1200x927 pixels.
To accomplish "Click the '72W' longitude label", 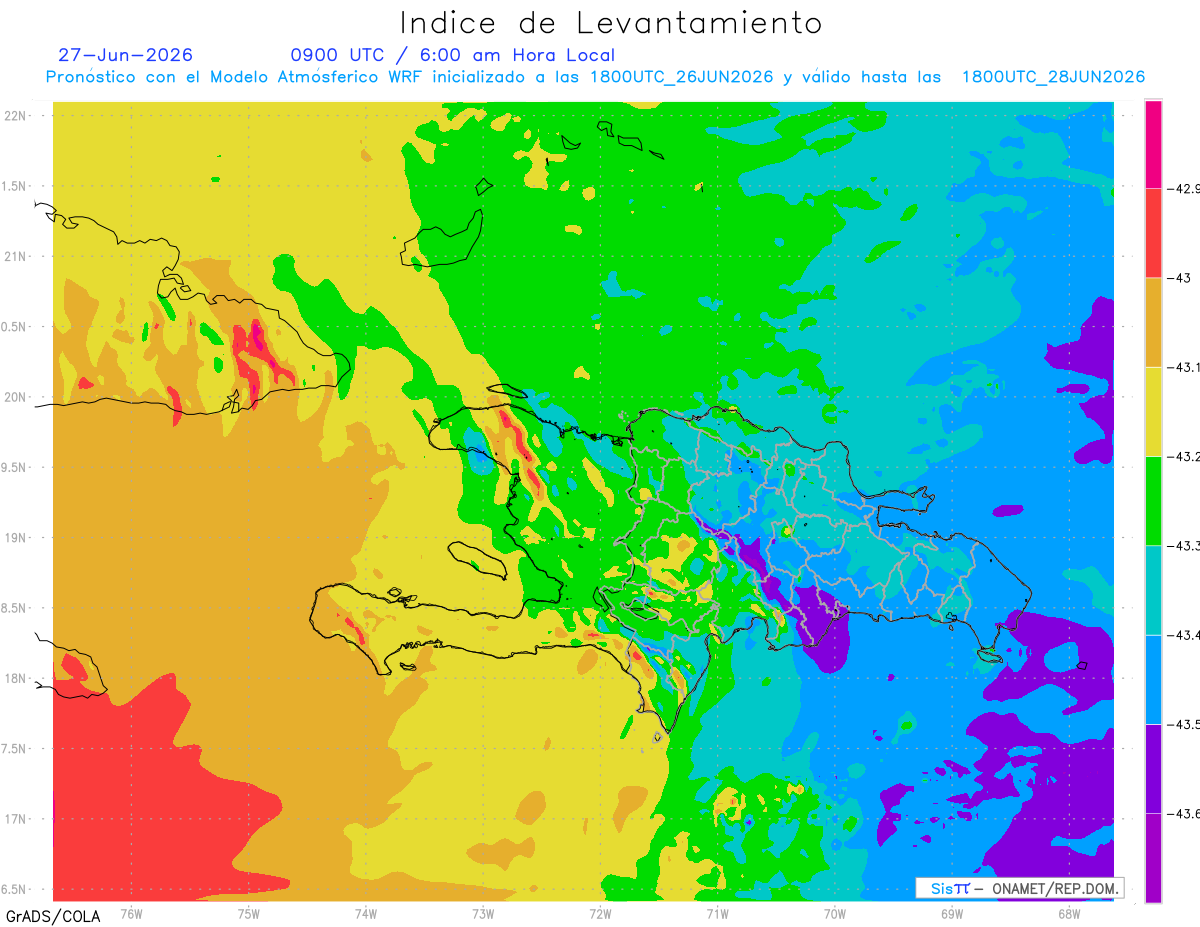I will [600, 913].
